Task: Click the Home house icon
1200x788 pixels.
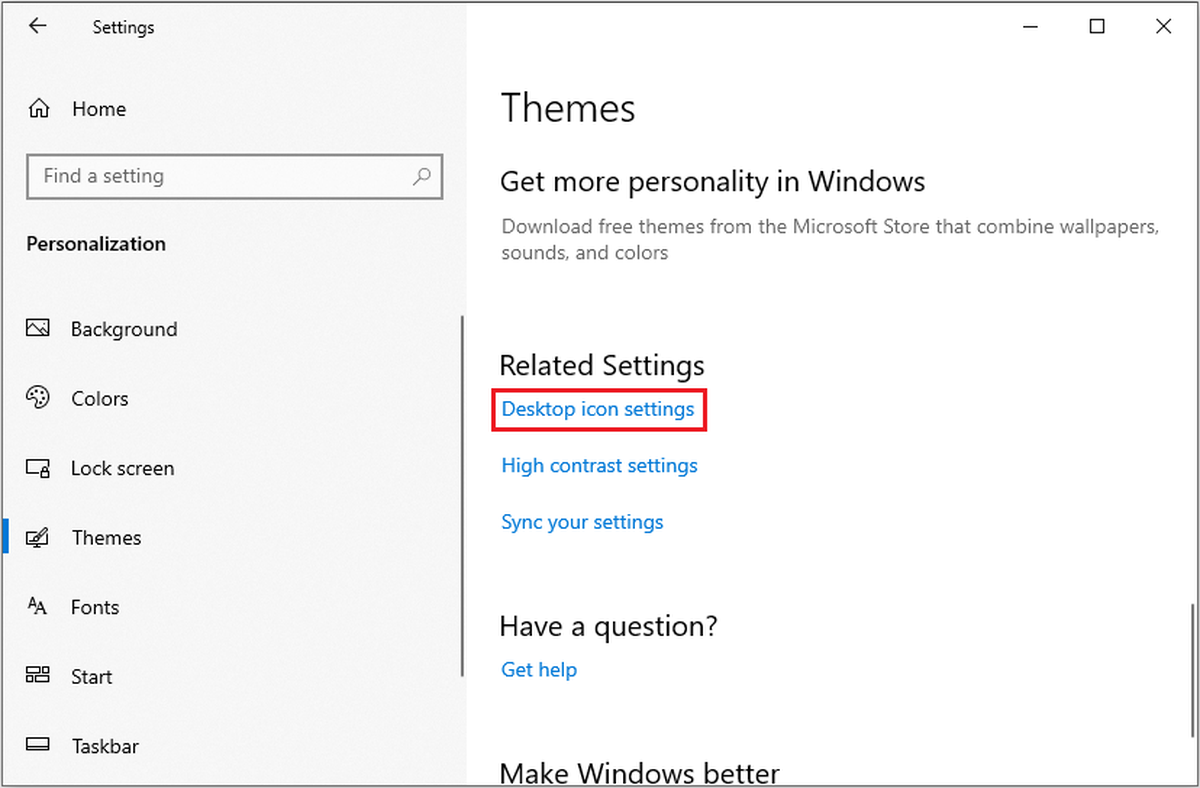Action: click(39, 109)
